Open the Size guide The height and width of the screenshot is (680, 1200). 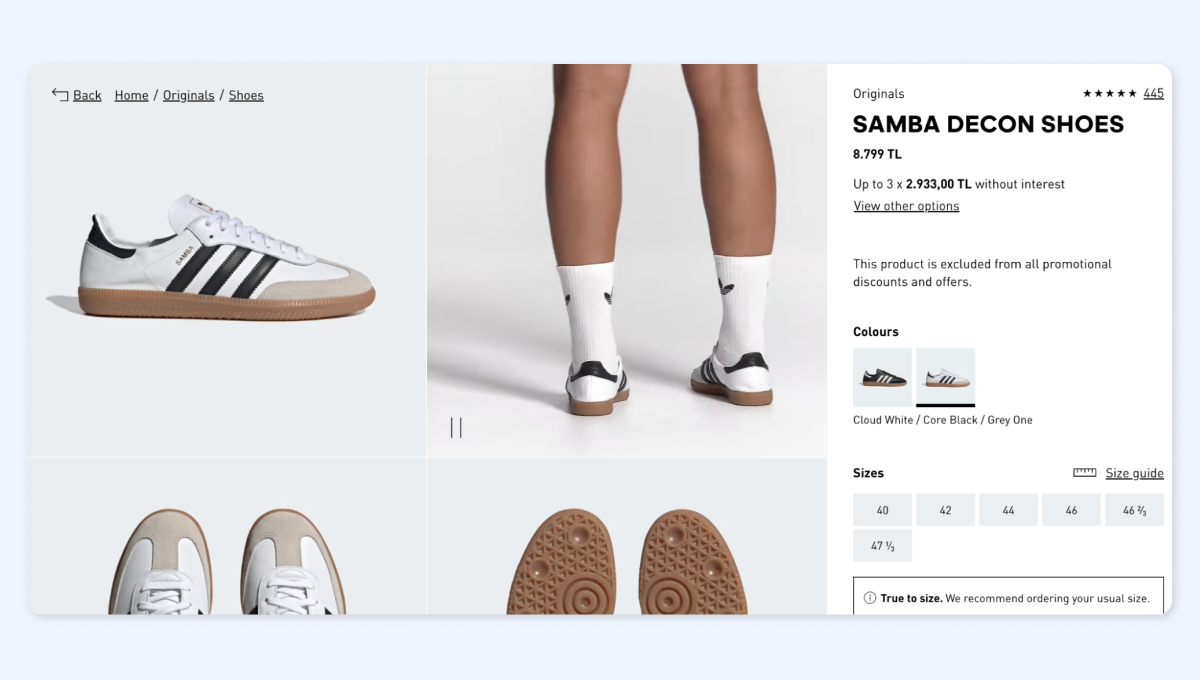[x=1134, y=474]
